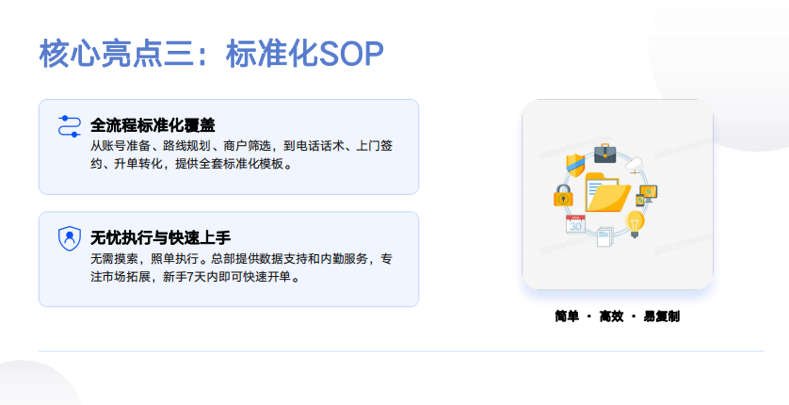Click the calendar icon showing 30
This screenshot has width=789, height=405.
(x=575, y=224)
